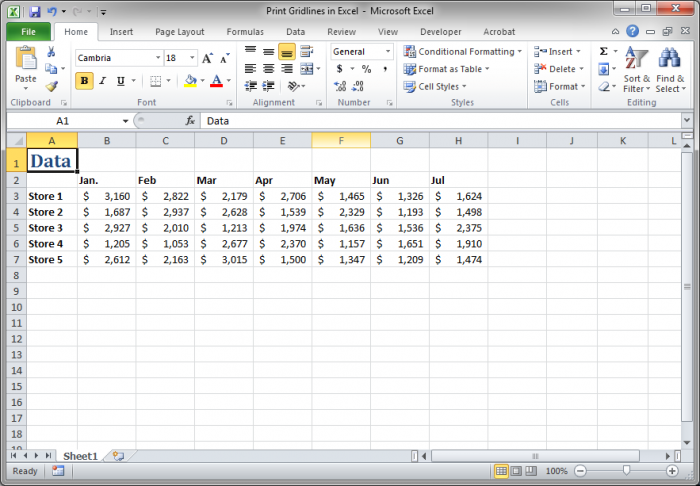
Task: Switch to the Page Layout ribbon tab
Action: tap(179, 32)
